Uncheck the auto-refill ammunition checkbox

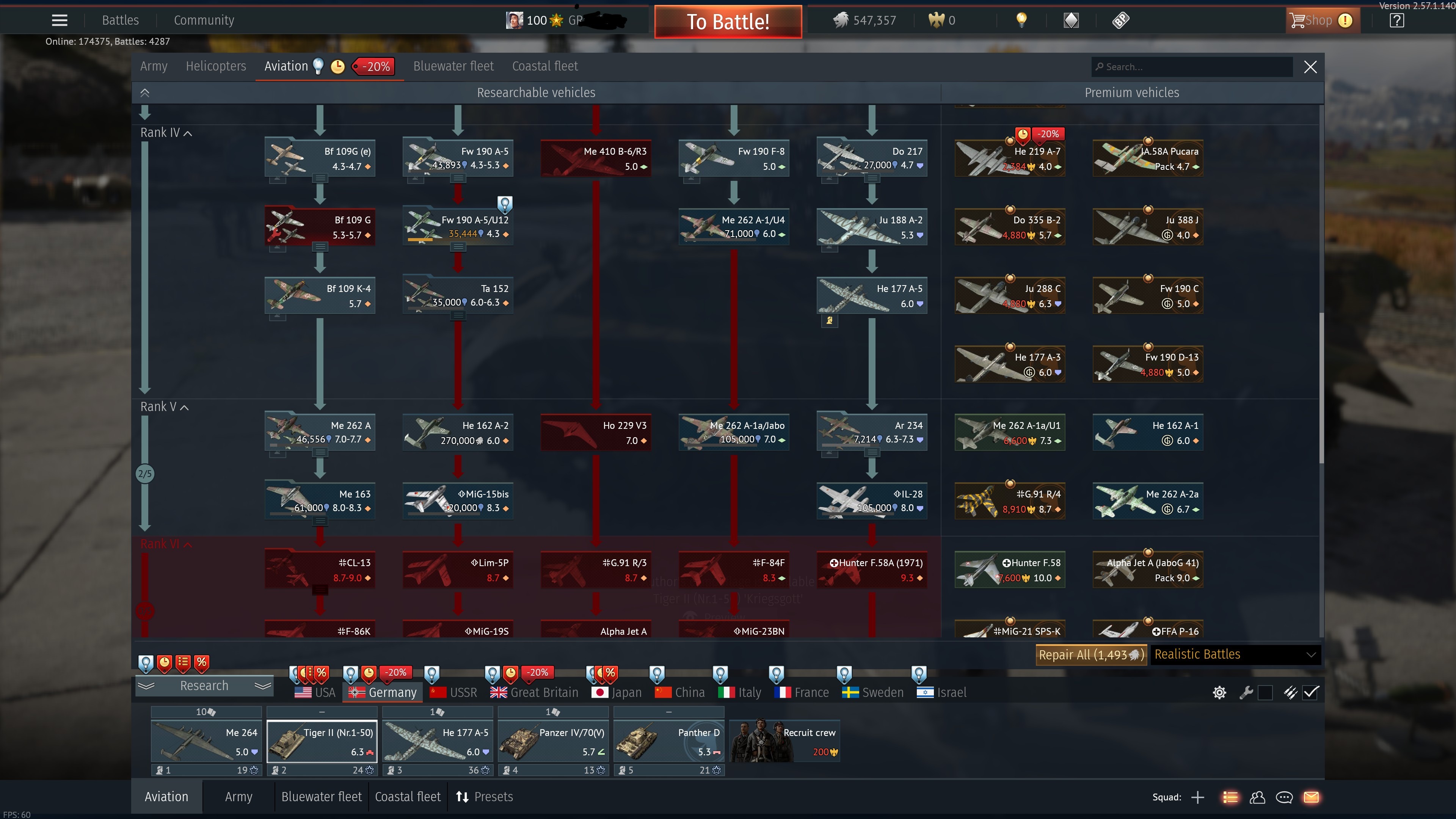pos(1310,692)
